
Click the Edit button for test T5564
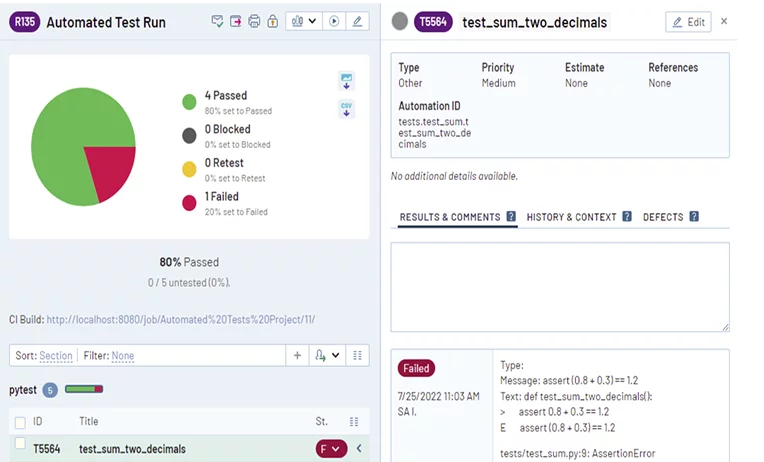tap(688, 22)
